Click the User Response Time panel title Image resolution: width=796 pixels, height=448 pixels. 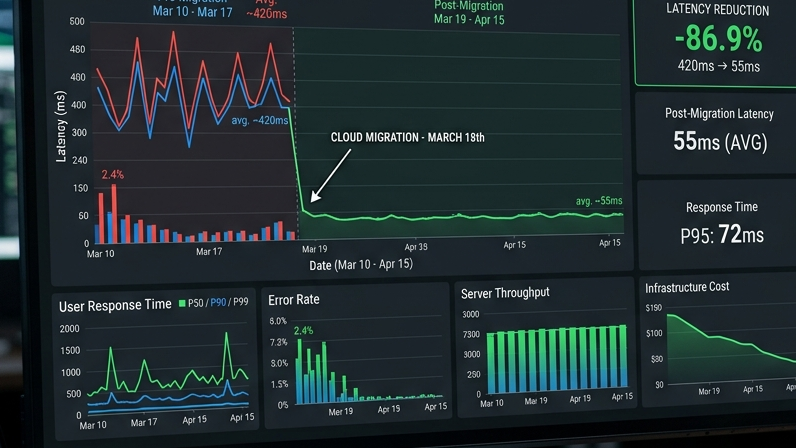115,306
